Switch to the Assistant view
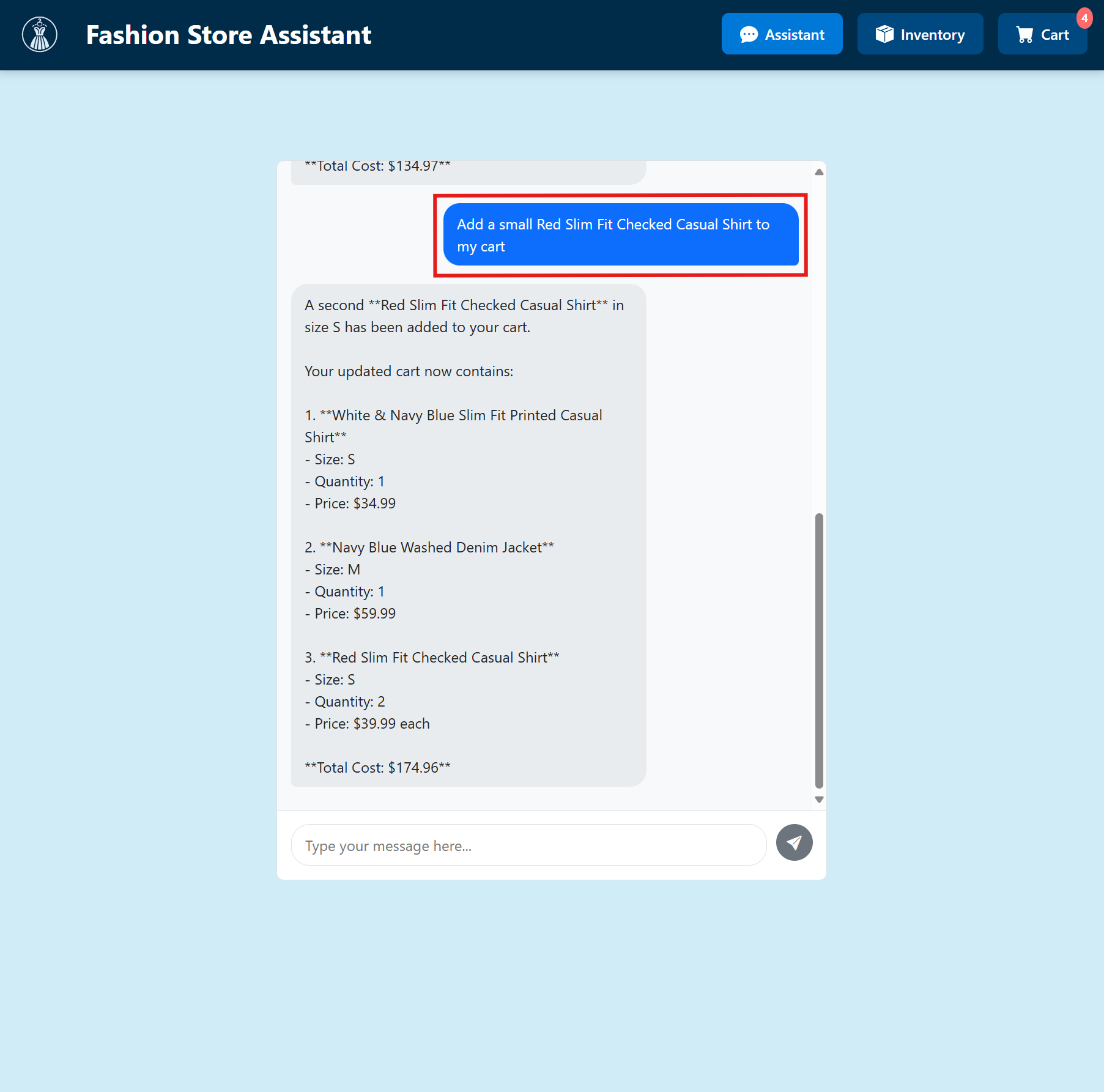The width and height of the screenshot is (1104, 1092). [x=782, y=34]
